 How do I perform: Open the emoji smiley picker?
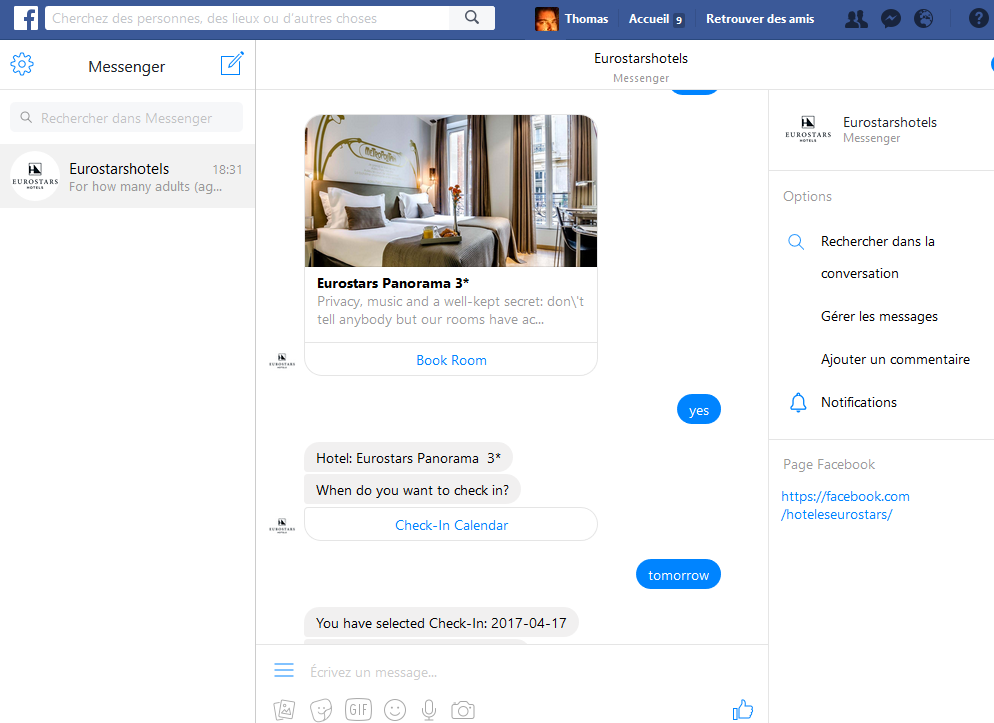(x=395, y=710)
